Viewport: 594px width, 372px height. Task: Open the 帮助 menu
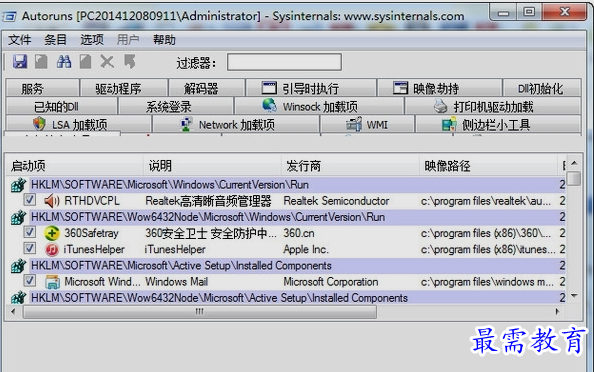click(x=164, y=40)
